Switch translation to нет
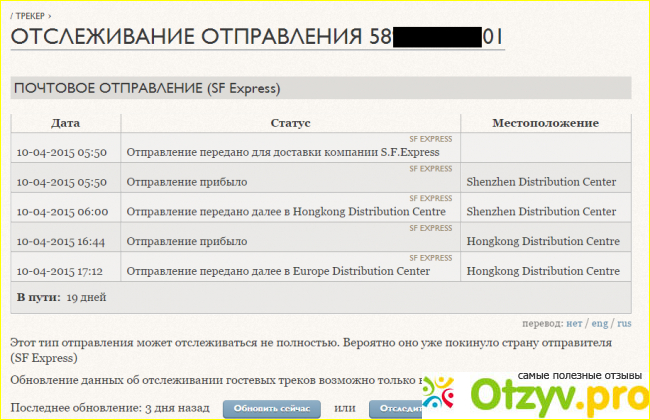The height and width of the screenshot is (420, 650). (573, 323)
